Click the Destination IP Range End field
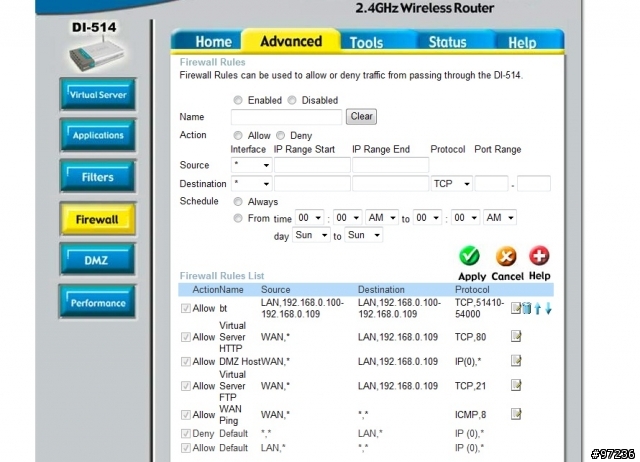640x462 pixels. (x=390, y=184)
